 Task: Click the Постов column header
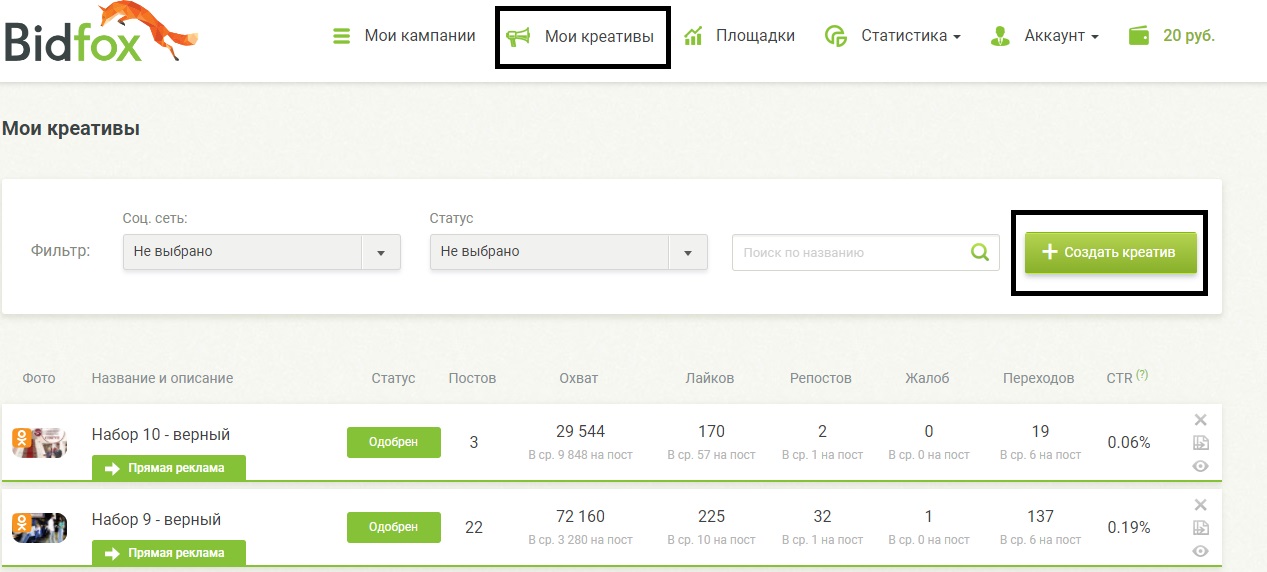click(472, 378)
